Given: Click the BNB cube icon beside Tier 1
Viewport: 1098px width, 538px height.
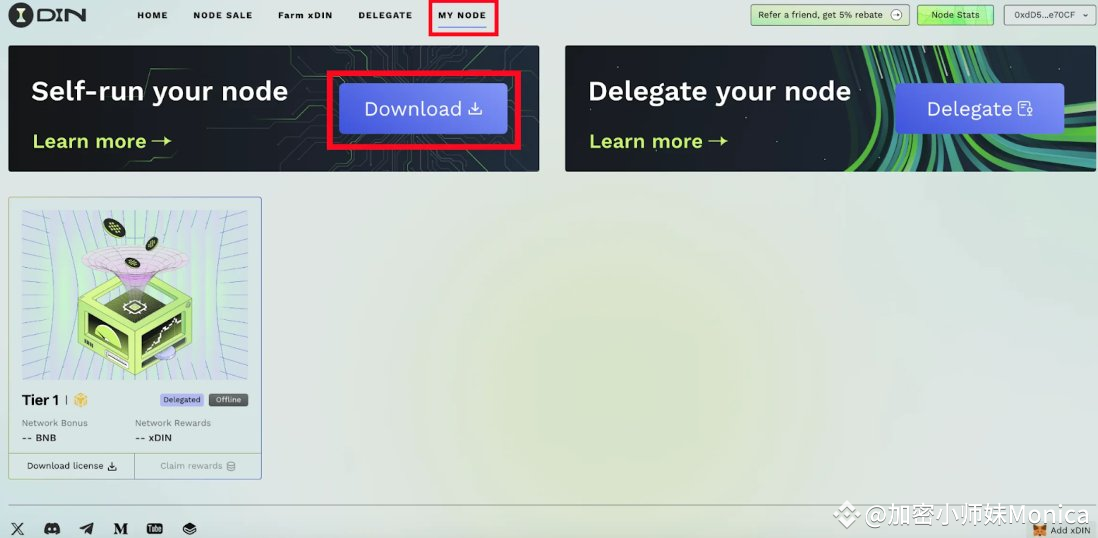Looking at the screenshot, I should click(x=81, y=400).
